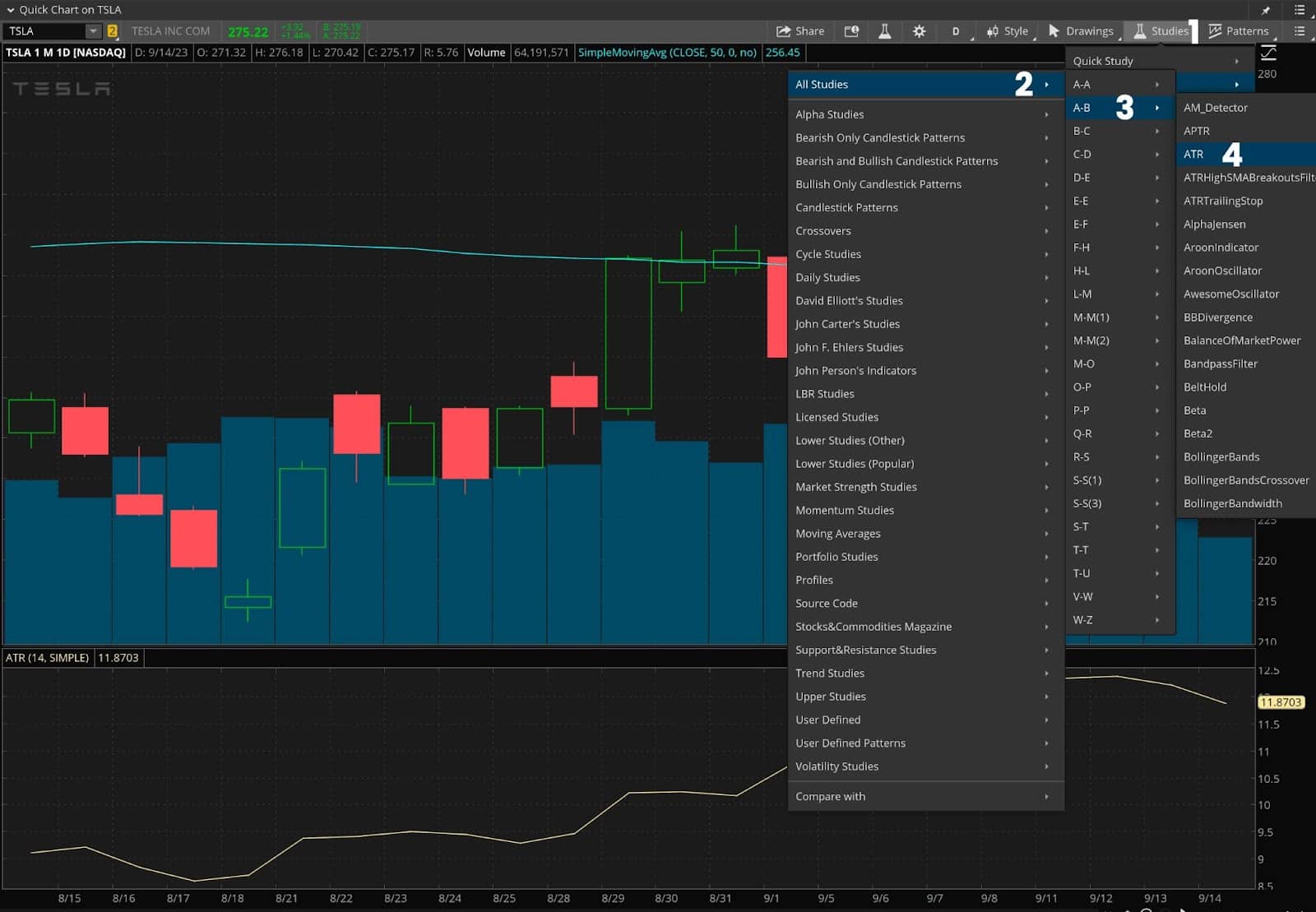This screenshot has width=1316, height=912.
Task: Open the A-B studies submenu
Action: click(x=1120, y=108)
